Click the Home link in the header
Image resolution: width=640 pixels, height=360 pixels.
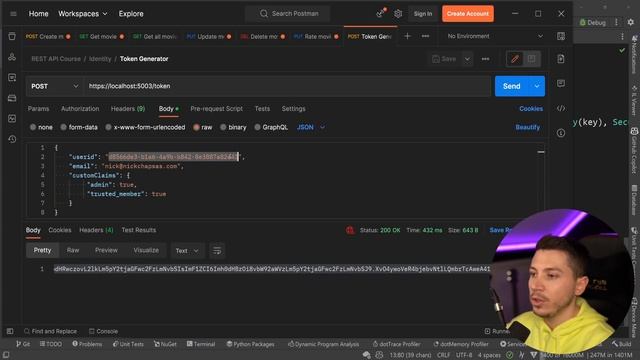pos(38,14)
